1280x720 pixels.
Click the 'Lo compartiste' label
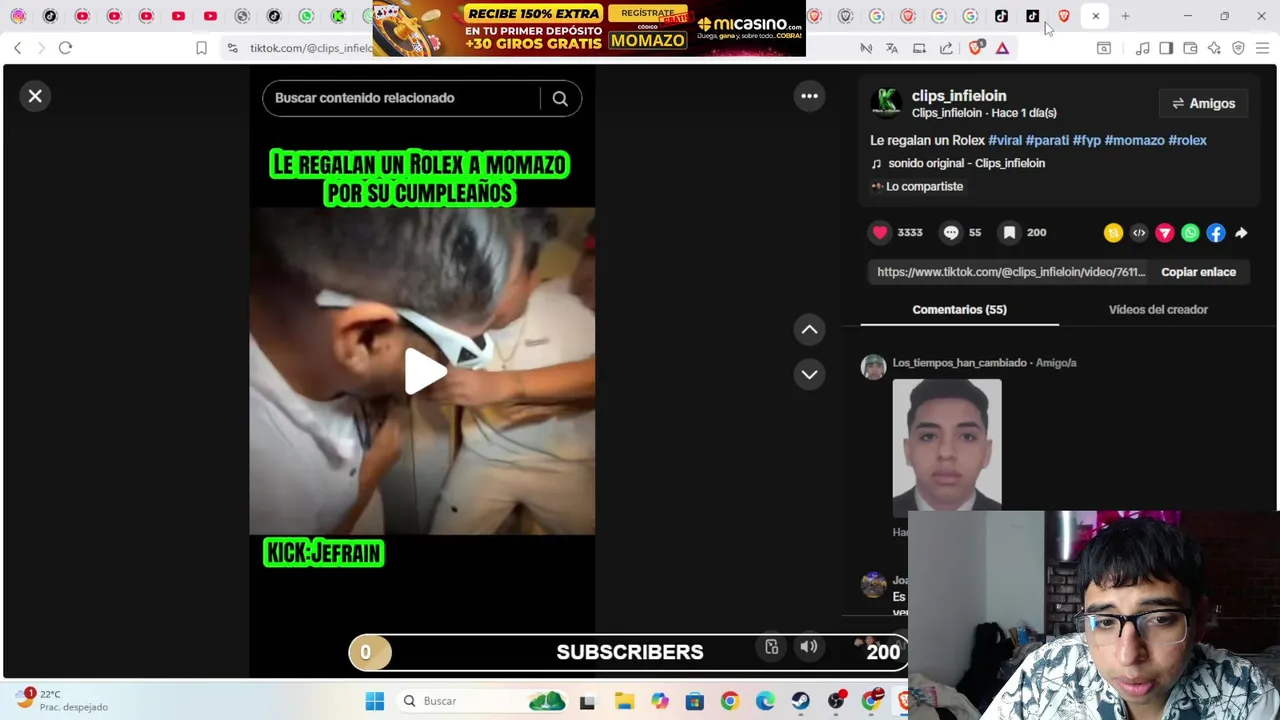924,186
